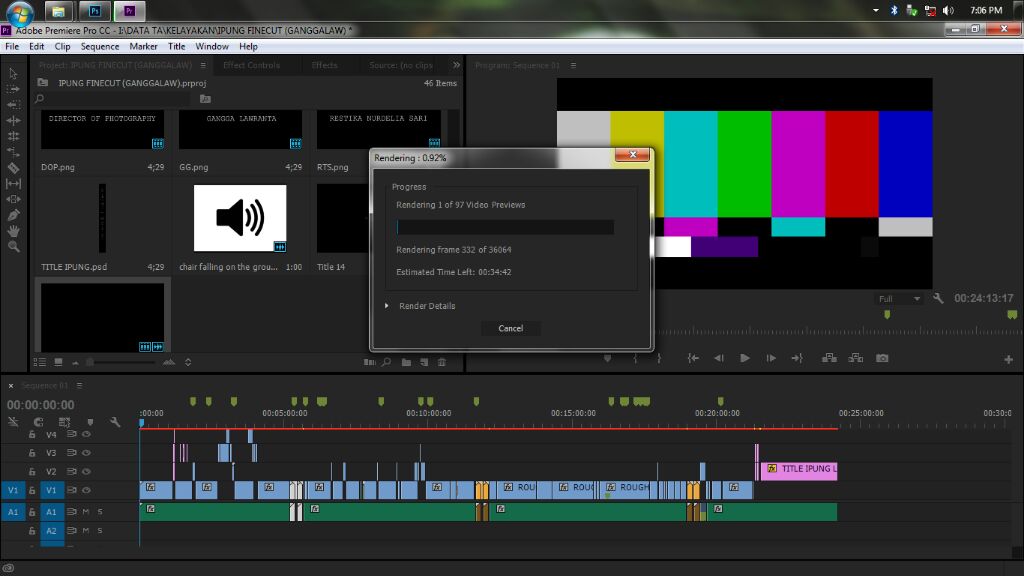Image resolution: width=1024 pixels, height=576 pixels.
Task: Cancel the rendering process
Action: tap(511, 328)
